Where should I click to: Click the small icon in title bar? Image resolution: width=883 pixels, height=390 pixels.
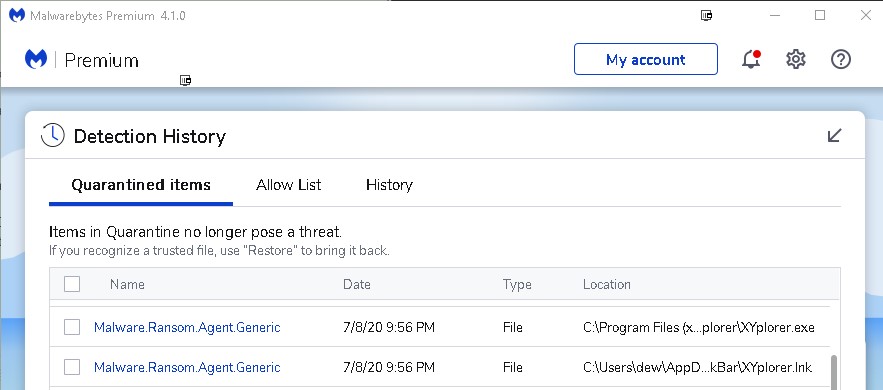click(x=706, y=15)
